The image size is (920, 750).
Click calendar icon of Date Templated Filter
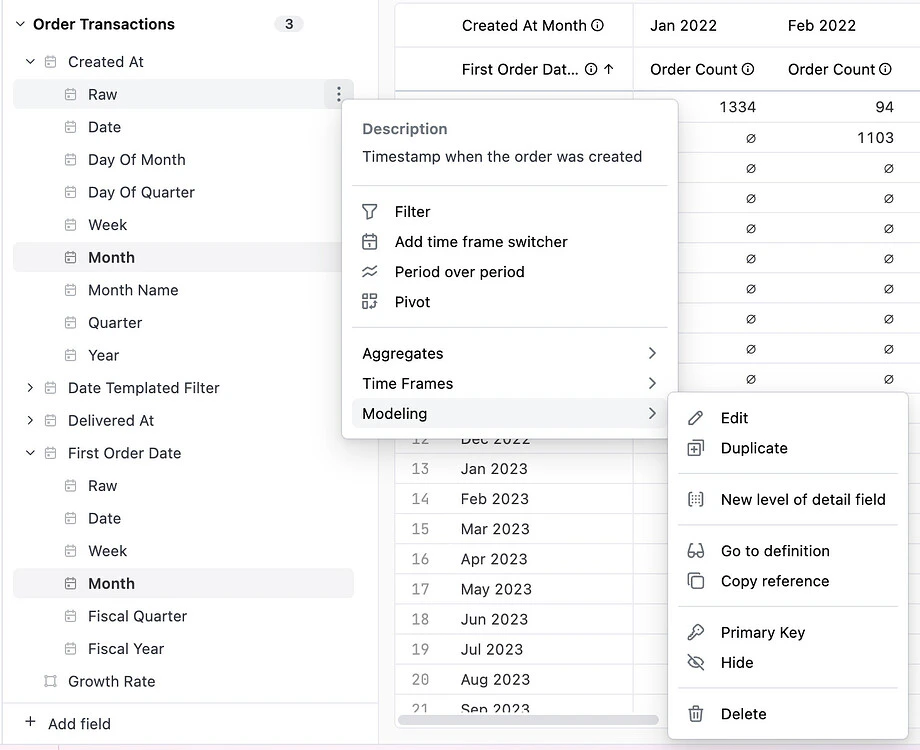click(x=50, y=388)
